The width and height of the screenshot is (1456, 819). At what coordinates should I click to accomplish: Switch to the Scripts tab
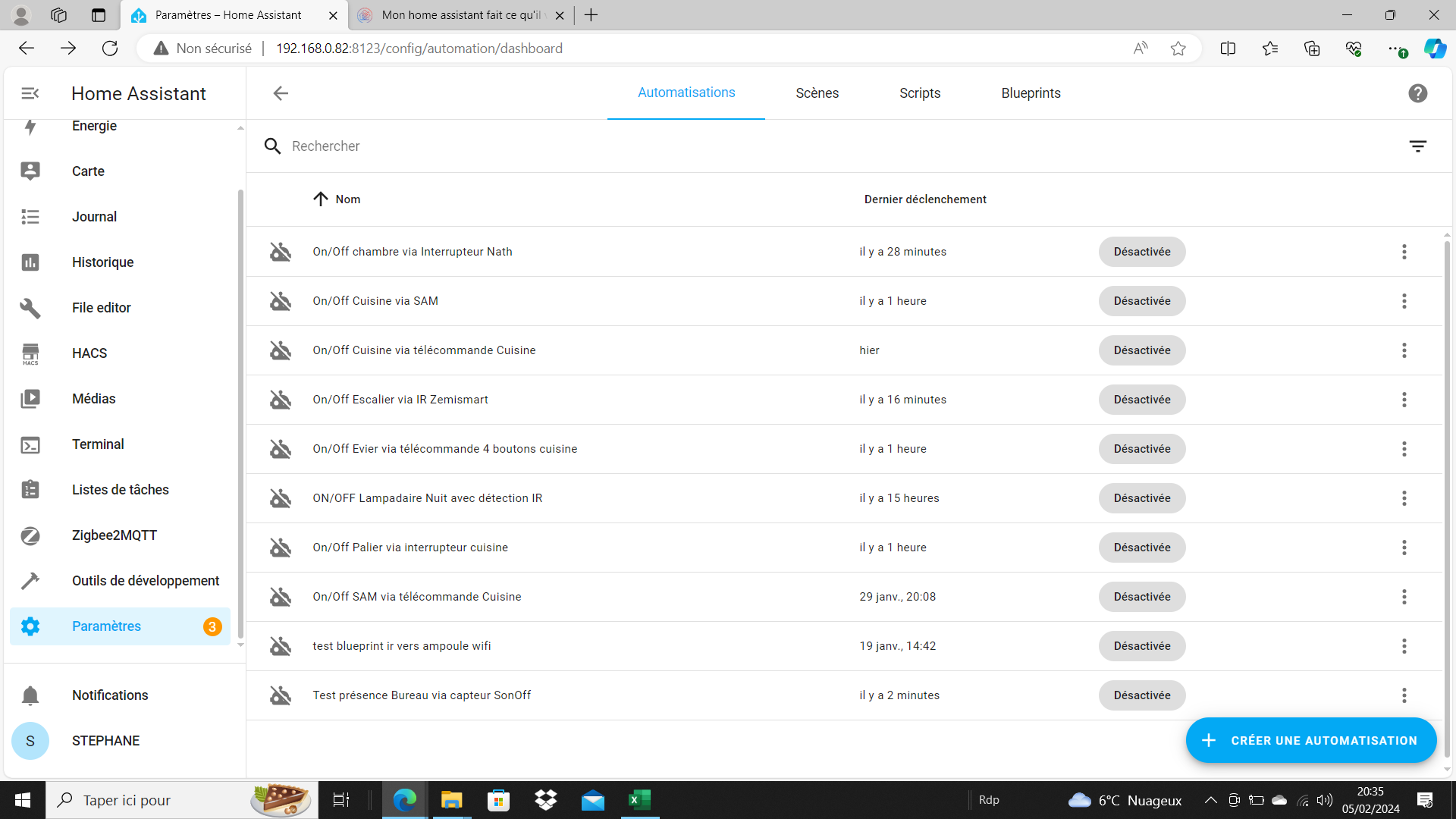[x=920, y=93]
